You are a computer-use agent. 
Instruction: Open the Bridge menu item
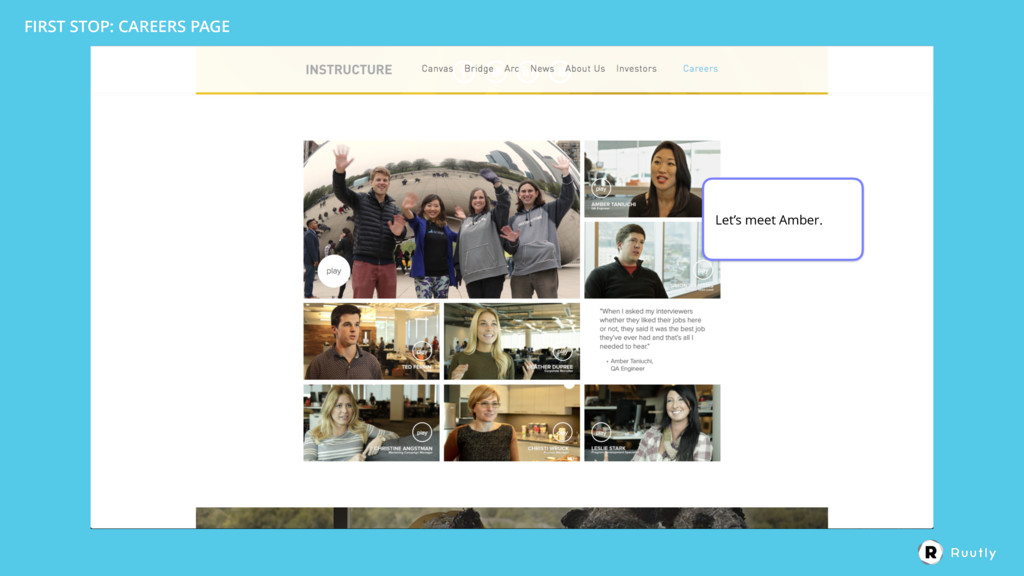pyautogui.click(x=479, y=69)
